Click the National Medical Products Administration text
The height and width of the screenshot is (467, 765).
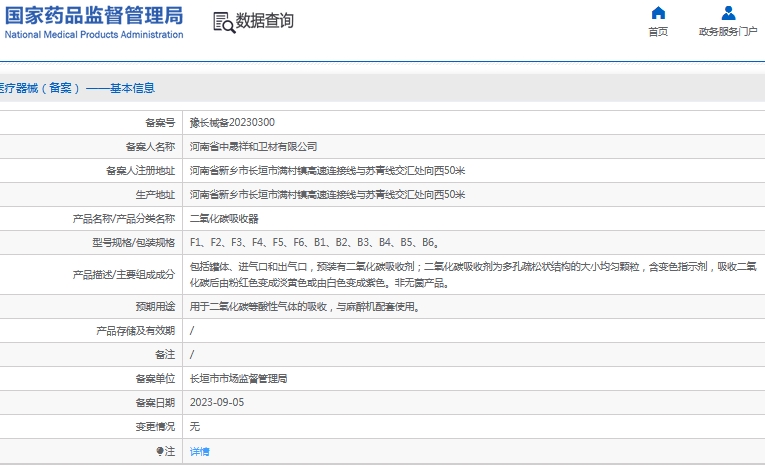point(94,35)
